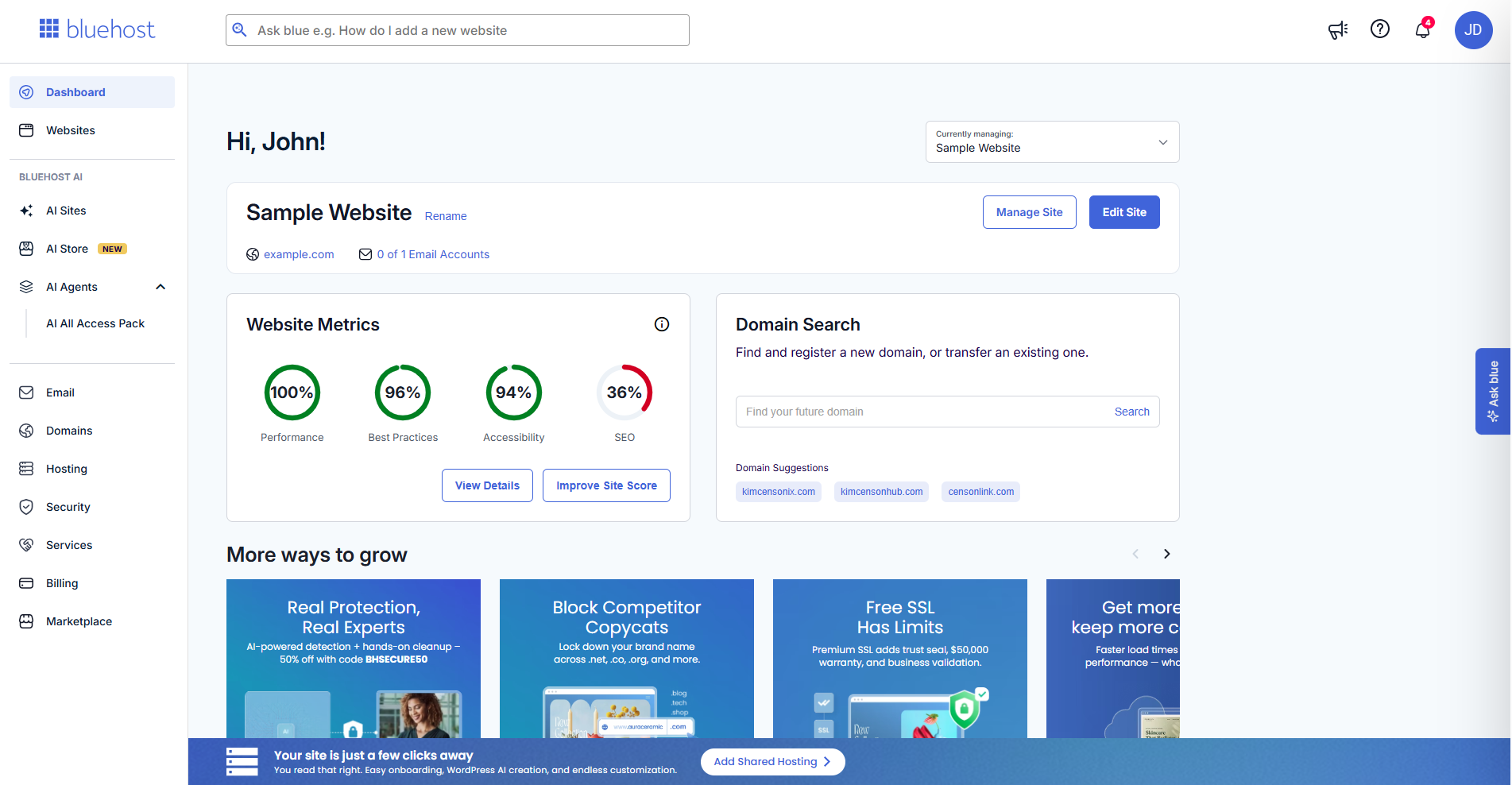Screen dimensions: 1512x785
Task: Go to previous More ways to grow slide
Action: pos(1135,554)
